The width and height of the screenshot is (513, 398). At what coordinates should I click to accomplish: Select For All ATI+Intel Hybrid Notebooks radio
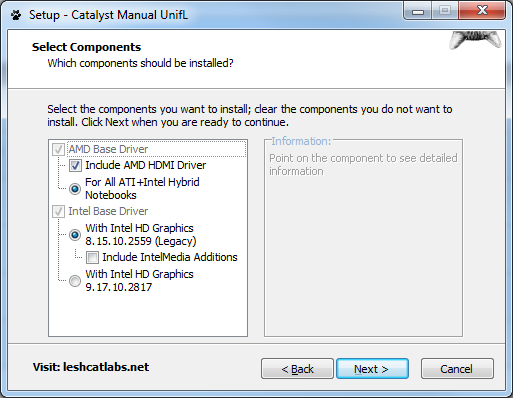click(75, 189)
